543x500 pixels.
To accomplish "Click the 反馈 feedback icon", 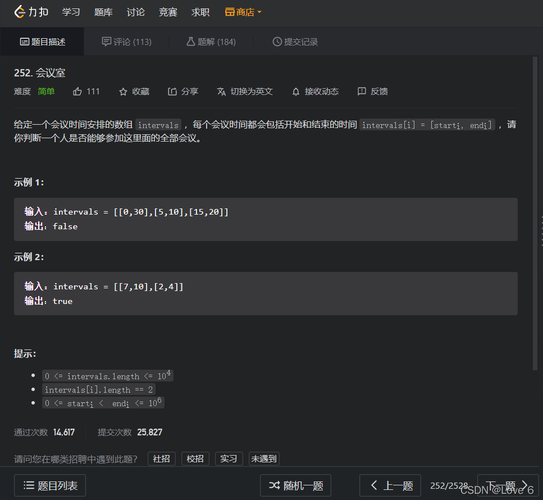I will click(362, 91).
